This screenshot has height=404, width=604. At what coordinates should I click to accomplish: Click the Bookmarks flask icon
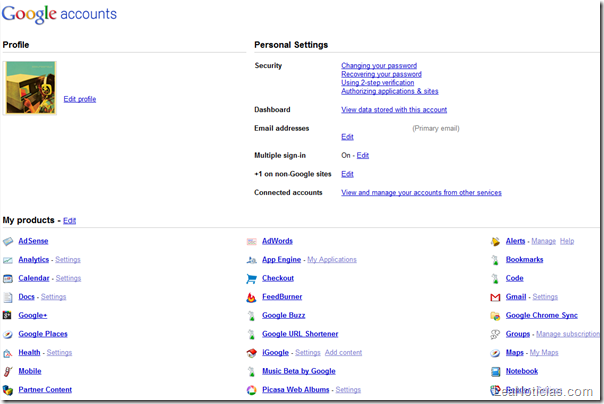[495, 260]
